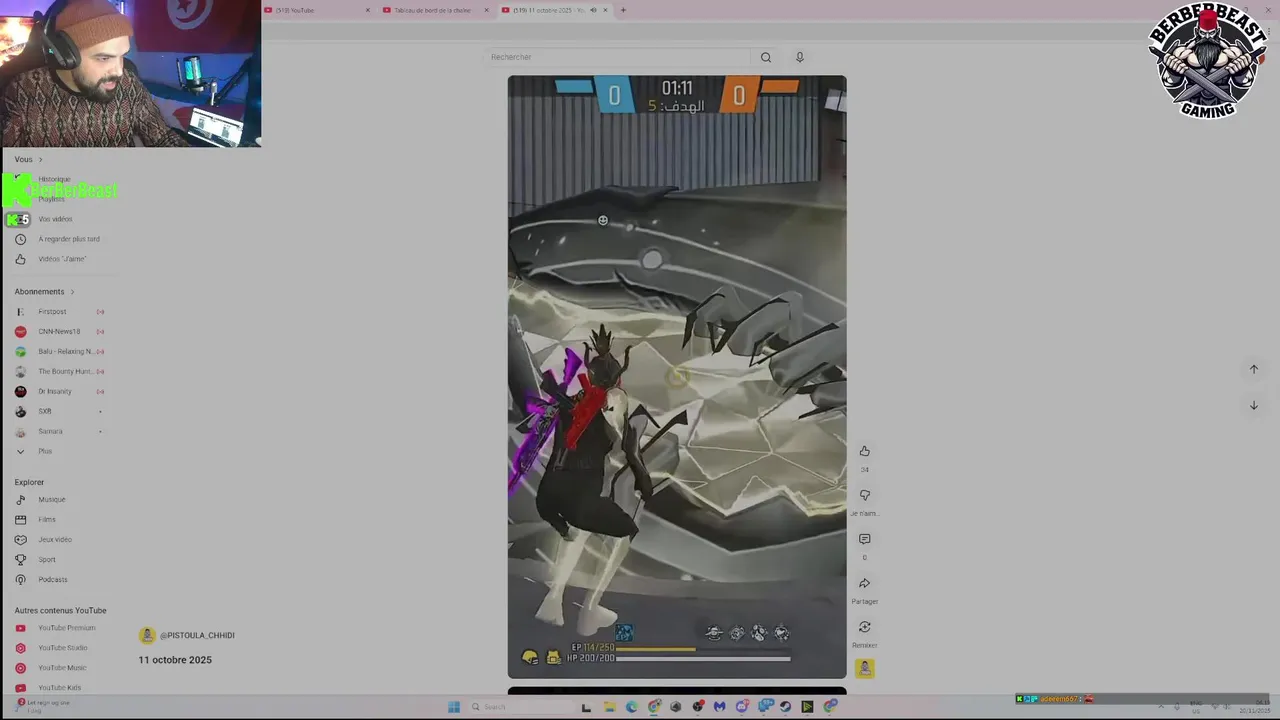Open Dr Insanity channel subscription

click(x=59, y=392)
